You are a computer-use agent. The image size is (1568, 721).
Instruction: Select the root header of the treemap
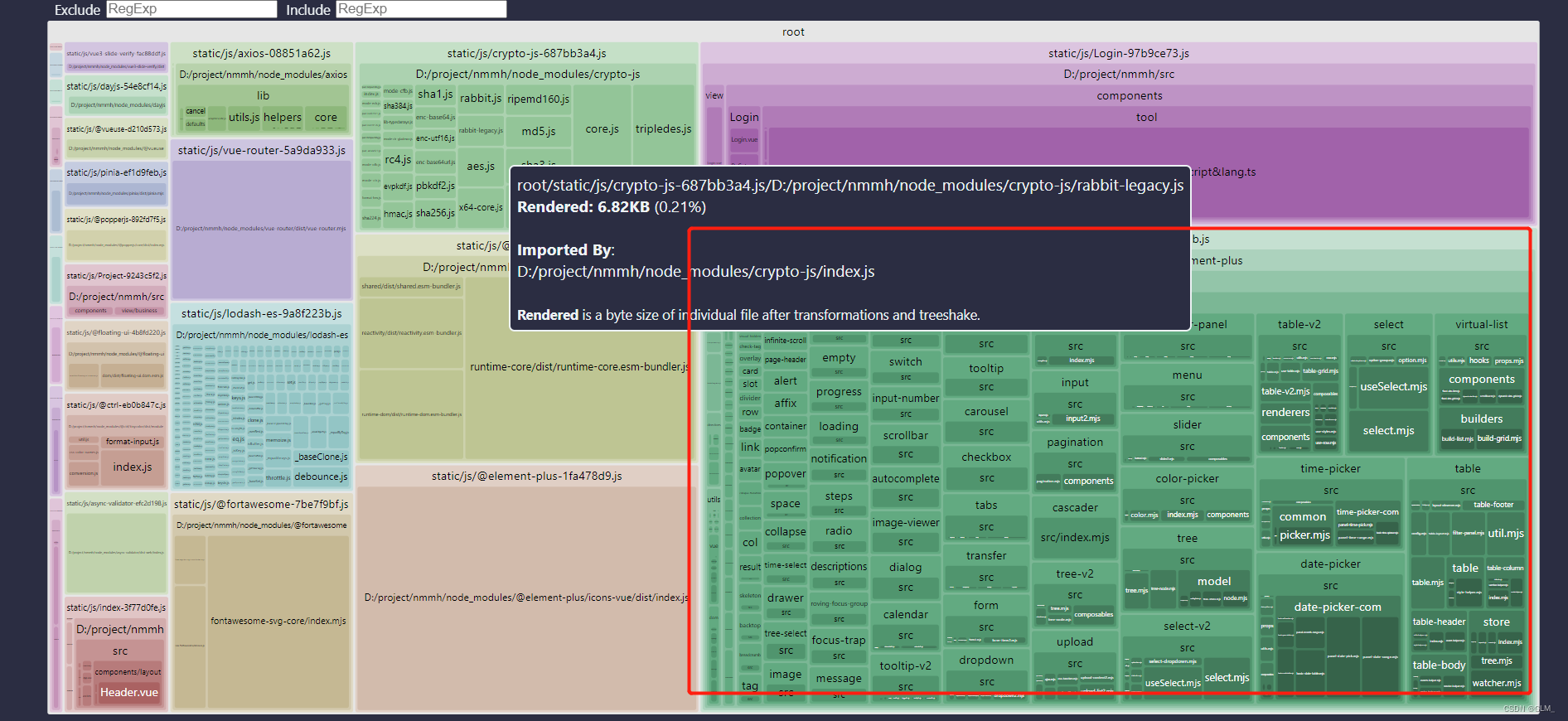click(x=793, y=31)
